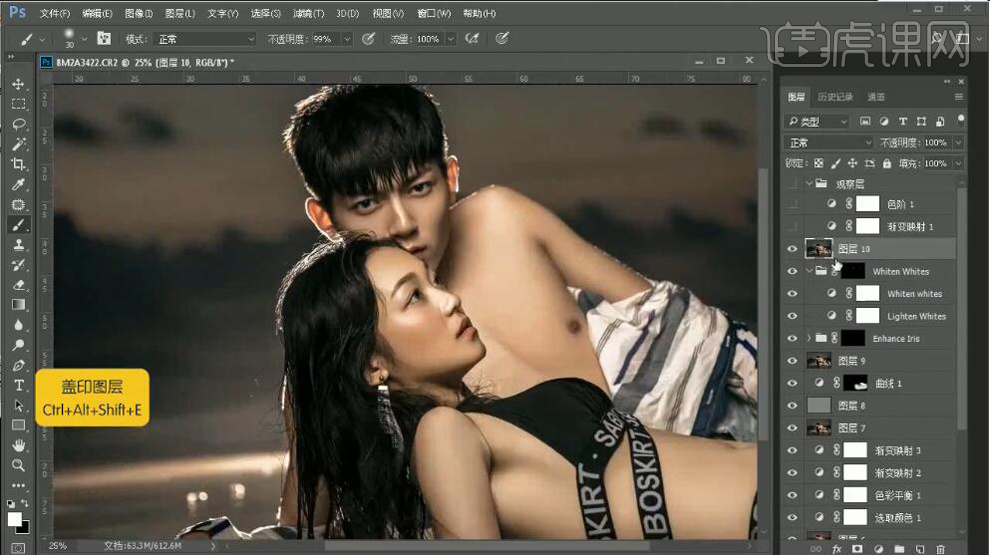Viewport: 990px width, 555px height.
Task: Select the Zoom tool
Action: coord(18,466)
